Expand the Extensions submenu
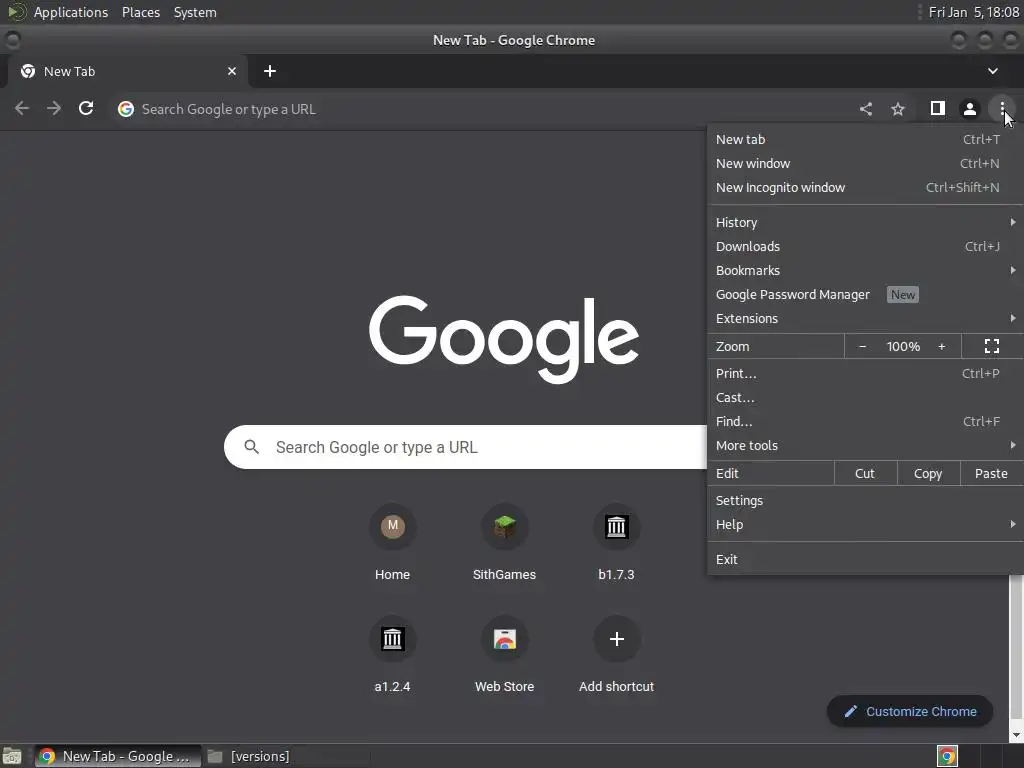This screenshot has width=1024, height=768. (865, 319)
